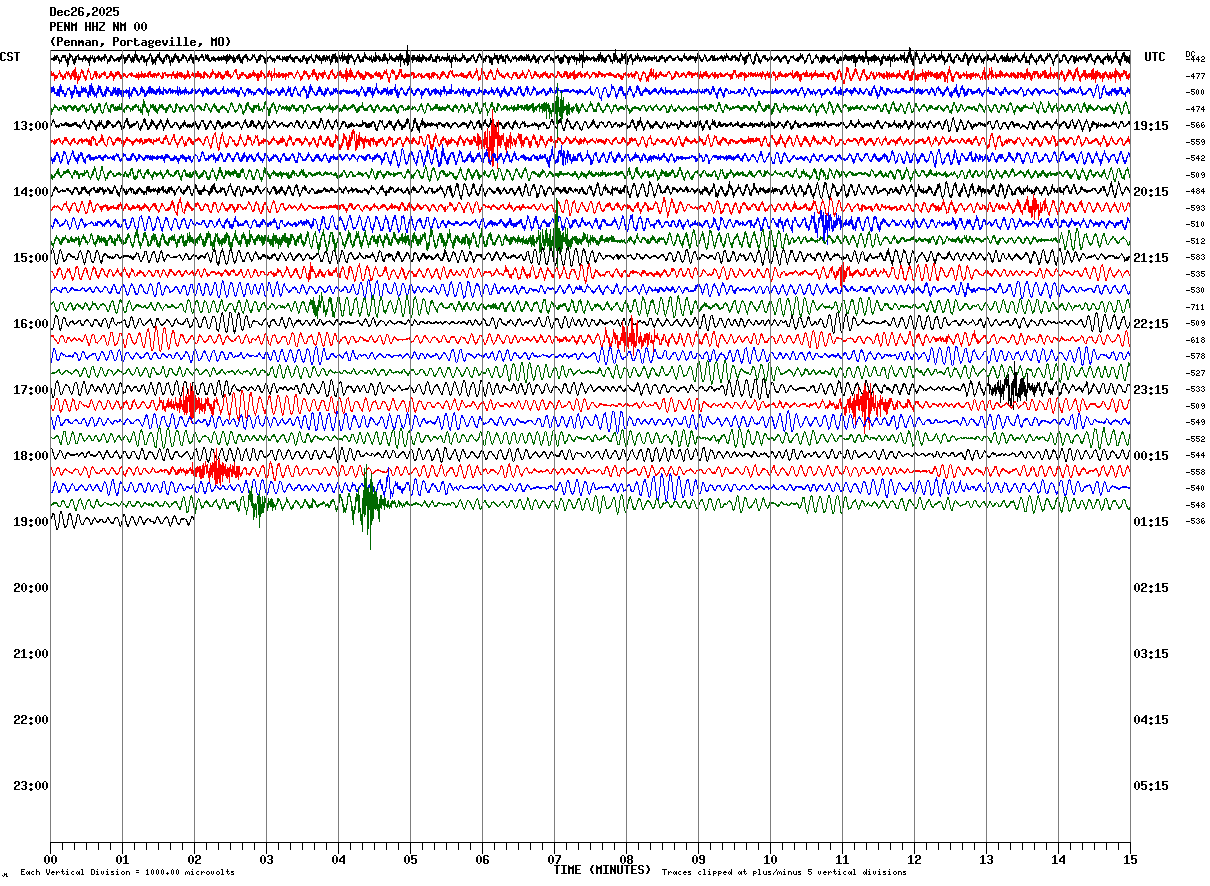This screenshot has height=886, width=1210.
Task: Select the "18:00" CST time label
Action: (31, 456)
